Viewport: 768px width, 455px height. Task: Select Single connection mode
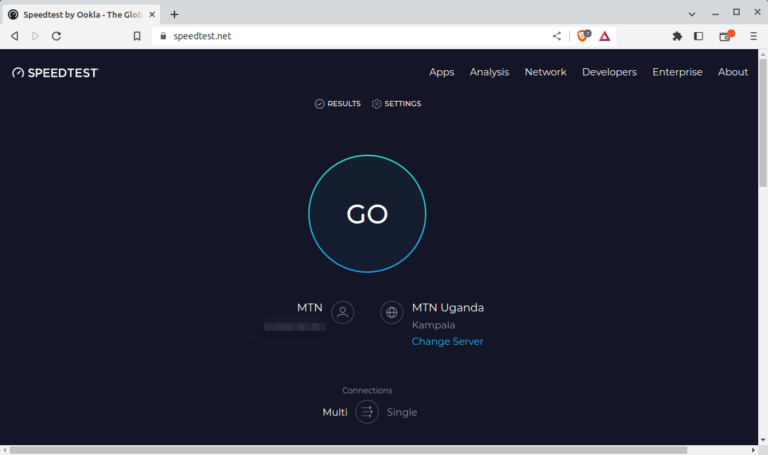(x=402, y=412)
